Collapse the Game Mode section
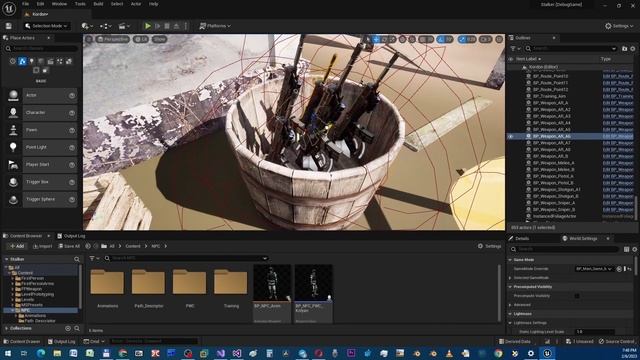 [x=510, y=260]
